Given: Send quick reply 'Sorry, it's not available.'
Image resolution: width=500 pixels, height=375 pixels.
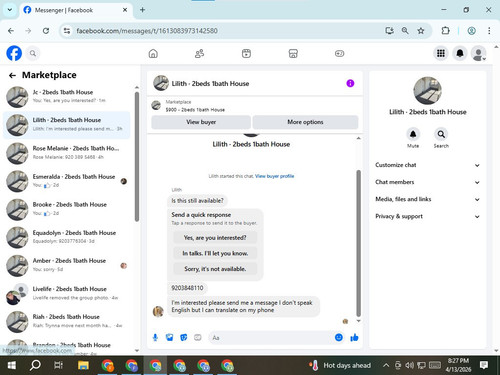Looking at the screenshot, I should pos(215,269).
